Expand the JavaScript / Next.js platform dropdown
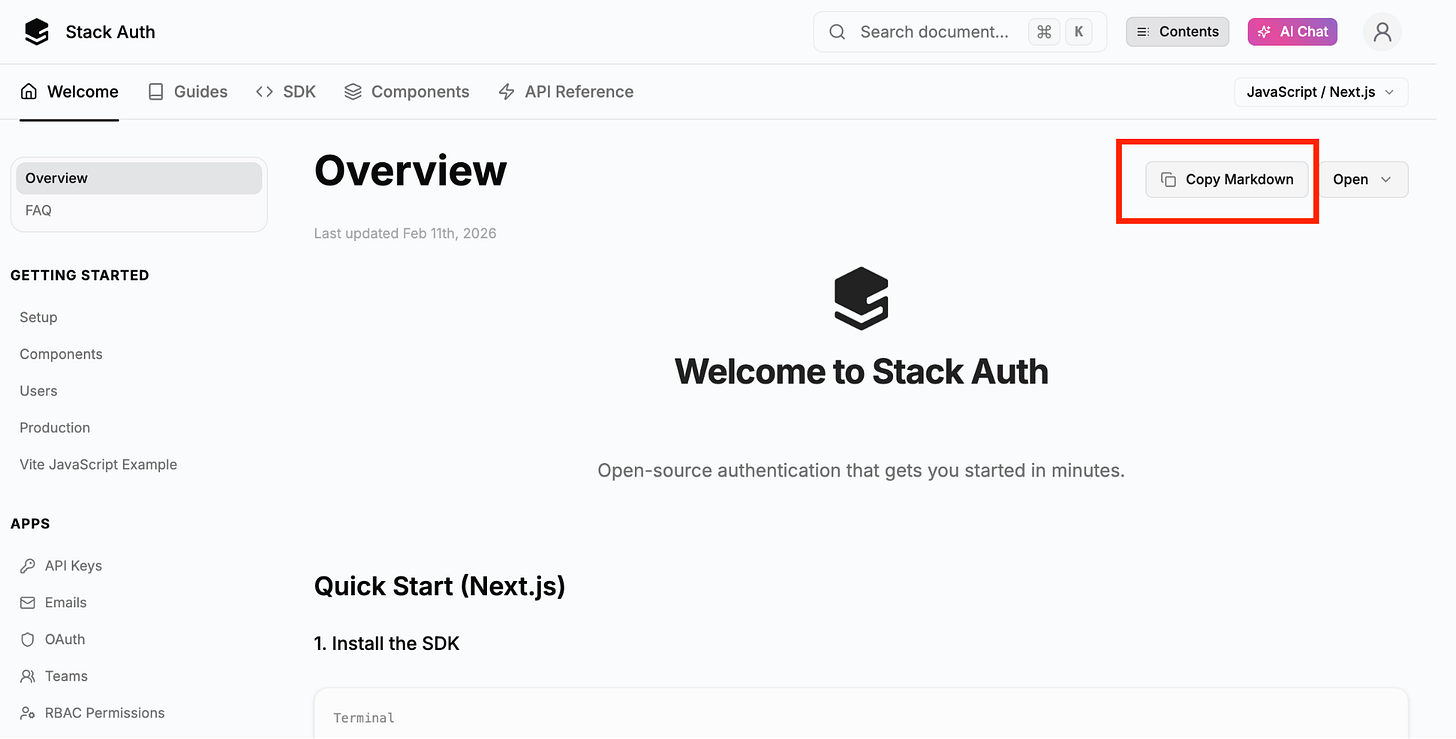This screenshot has width=1456, height=739. click(x=1321, y=92)
